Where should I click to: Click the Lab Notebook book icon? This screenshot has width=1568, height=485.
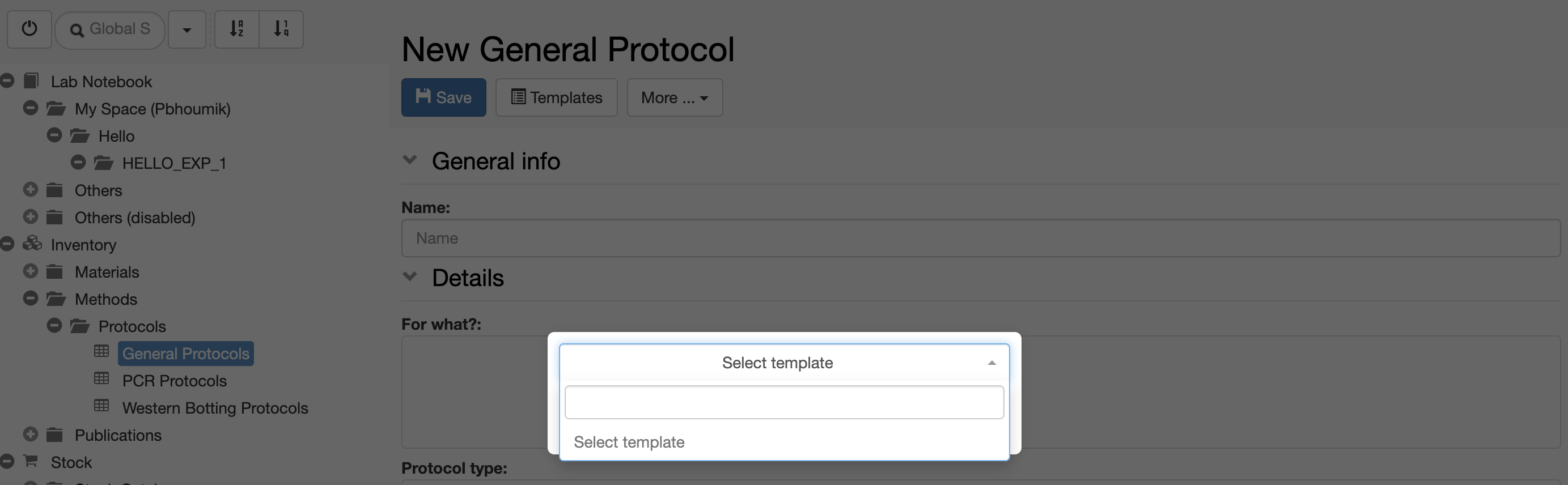click(31, 80)
